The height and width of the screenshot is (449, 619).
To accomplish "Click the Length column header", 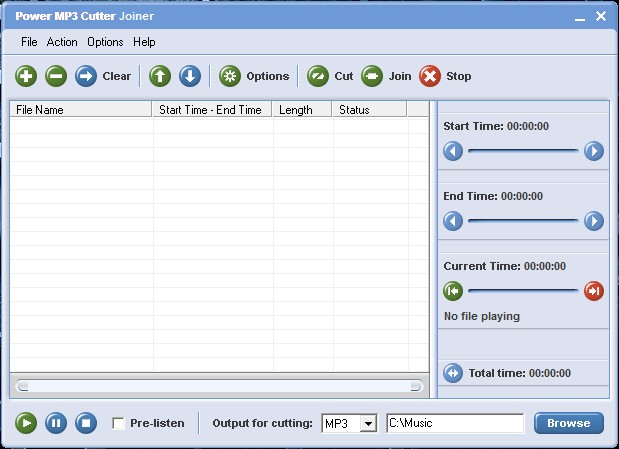I will pyautogui.click(x=302, y=109).
